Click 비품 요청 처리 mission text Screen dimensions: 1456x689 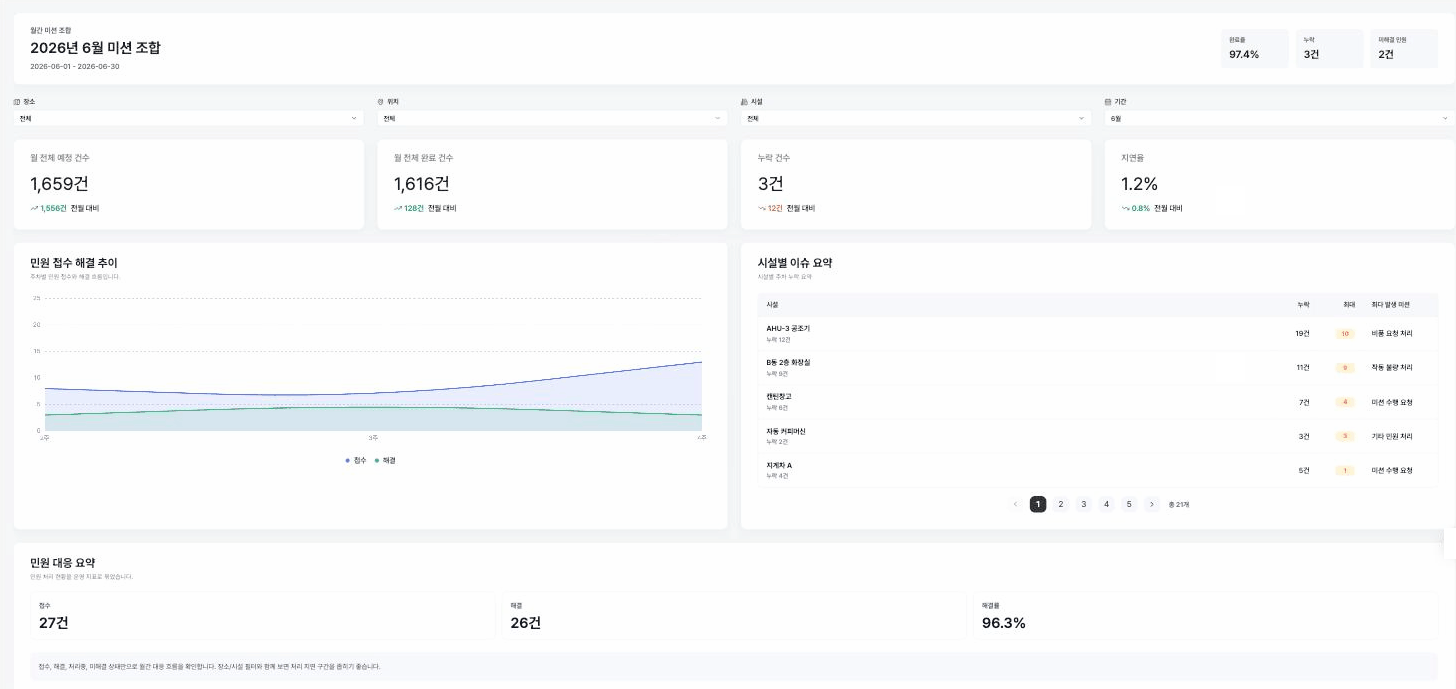1392,334
